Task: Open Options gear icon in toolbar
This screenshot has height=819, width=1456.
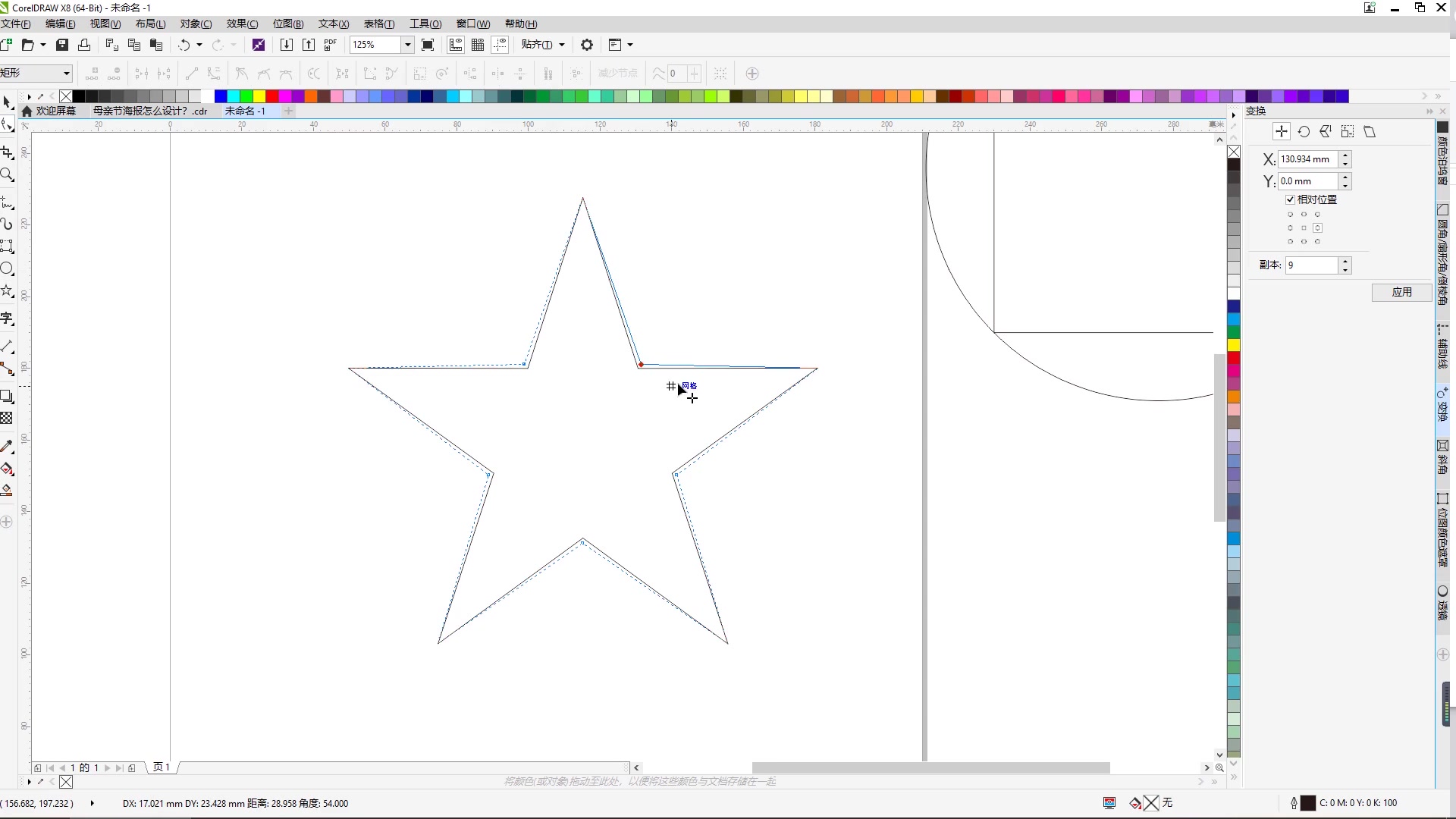Action: [587, 45]
